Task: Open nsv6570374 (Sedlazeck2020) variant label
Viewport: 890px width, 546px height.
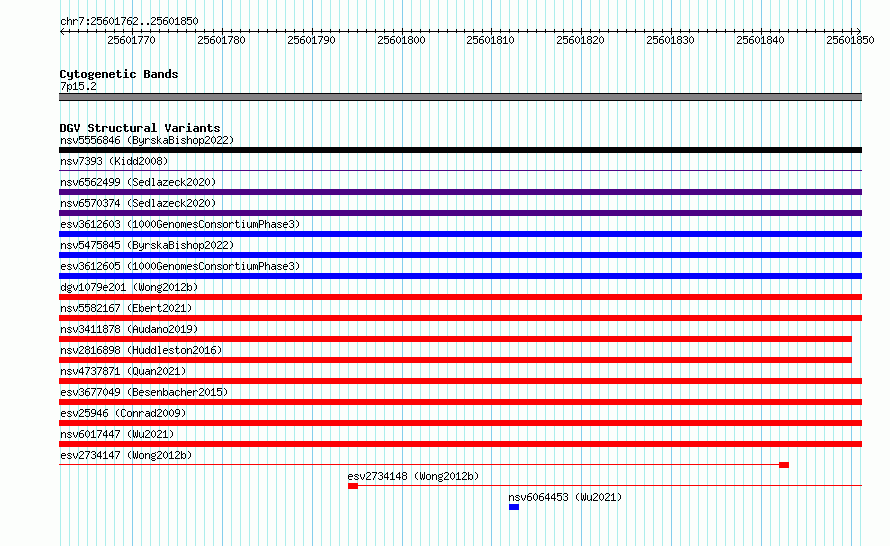Action: tap(138, 203)
